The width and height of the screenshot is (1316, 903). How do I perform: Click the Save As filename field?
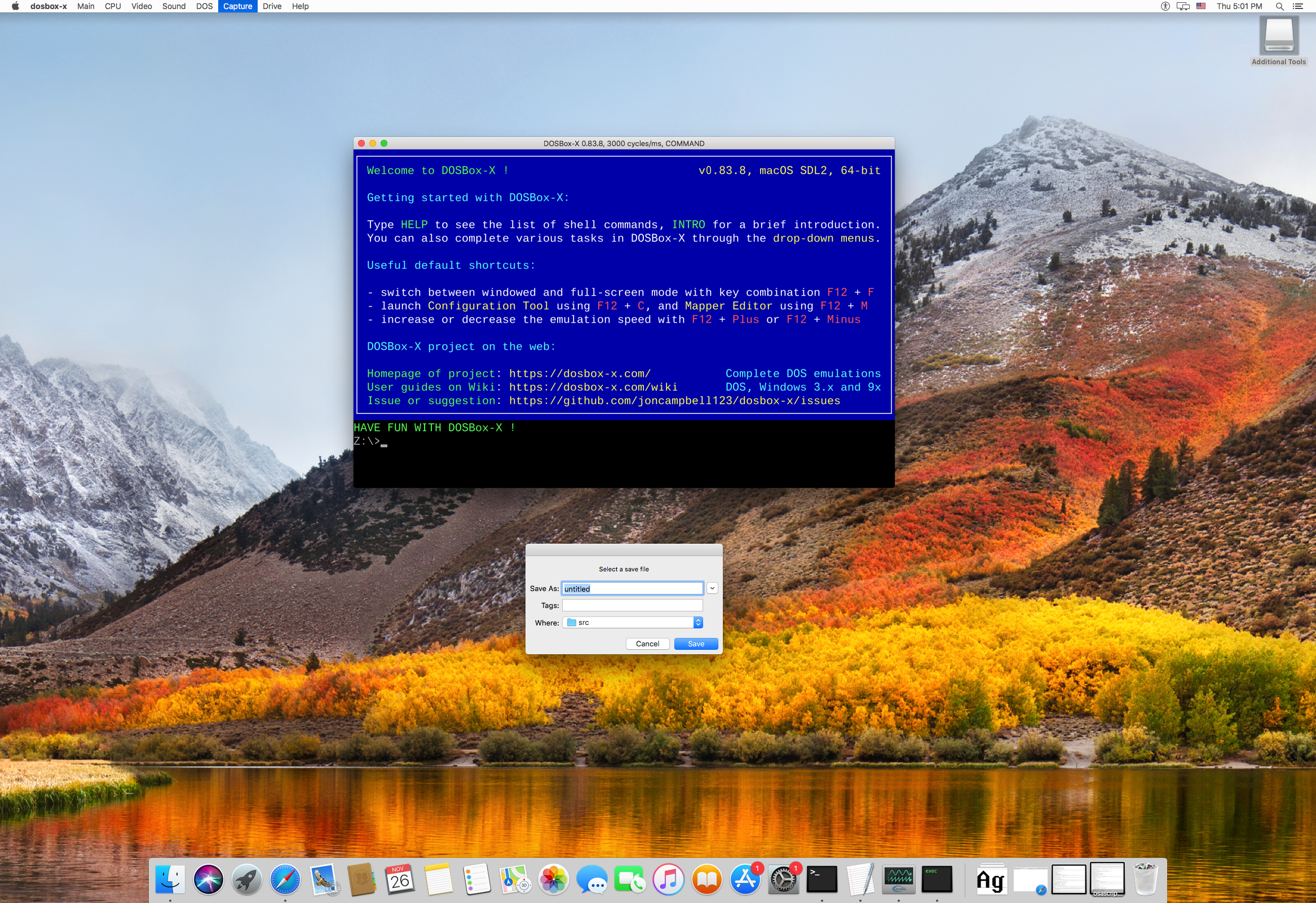click(x=633, y=589)
